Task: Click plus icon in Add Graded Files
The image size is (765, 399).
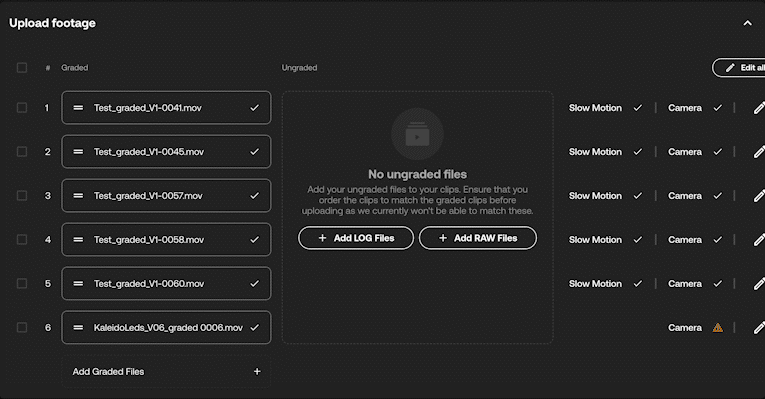Action: 257,371
